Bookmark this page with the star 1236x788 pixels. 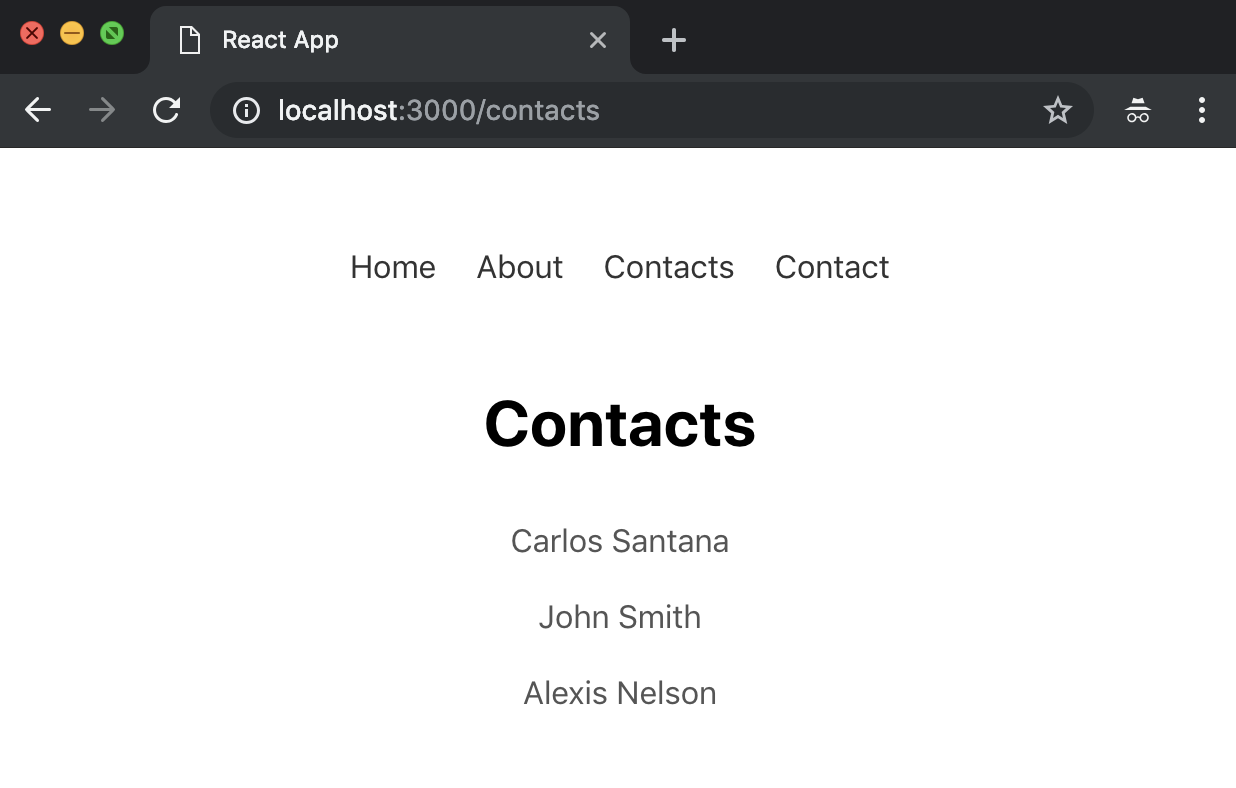tap(1057, 110)
